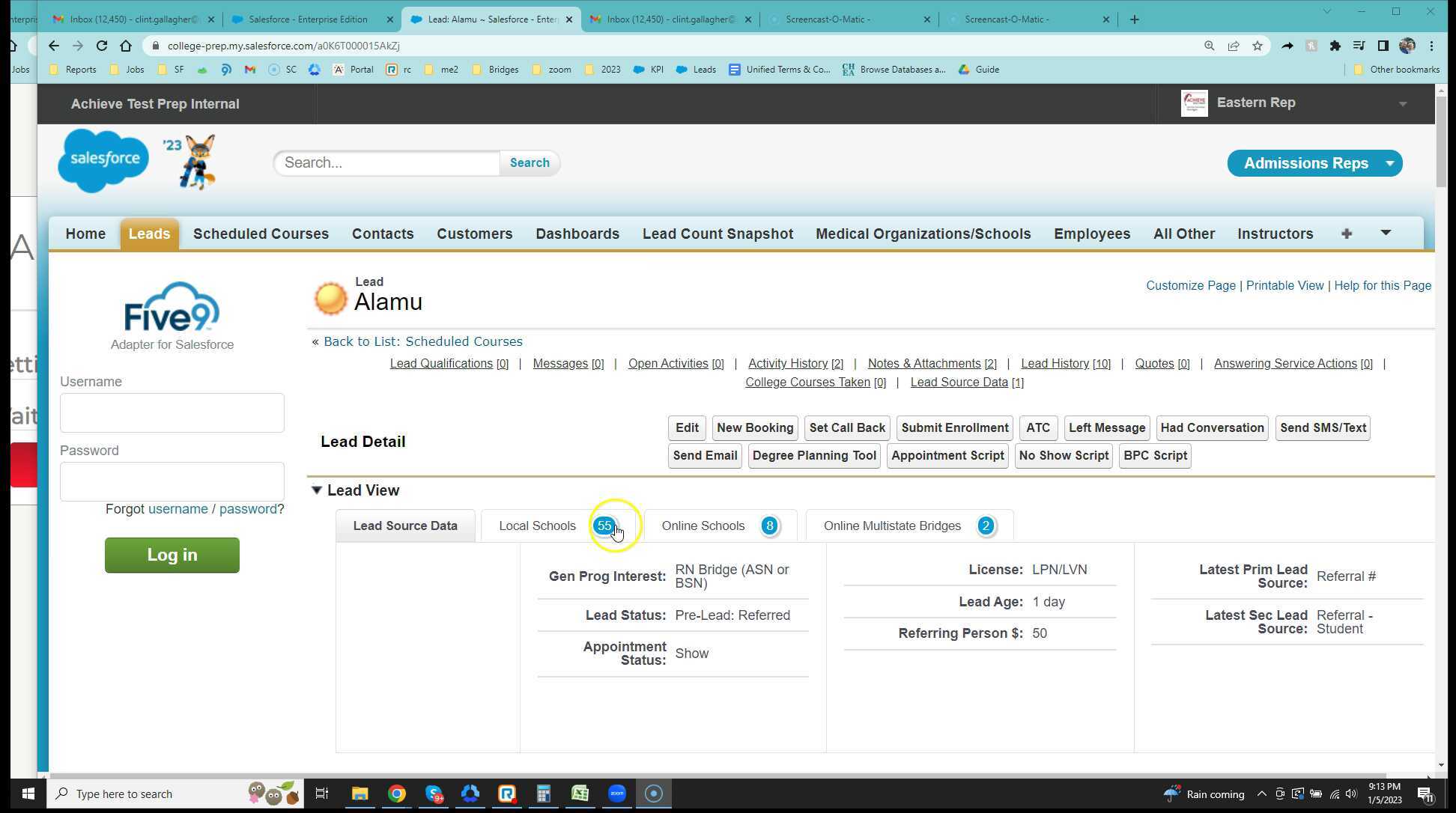
Task: Open Chrome extensions puzzle icon
Action: [x=1335, y=46]
